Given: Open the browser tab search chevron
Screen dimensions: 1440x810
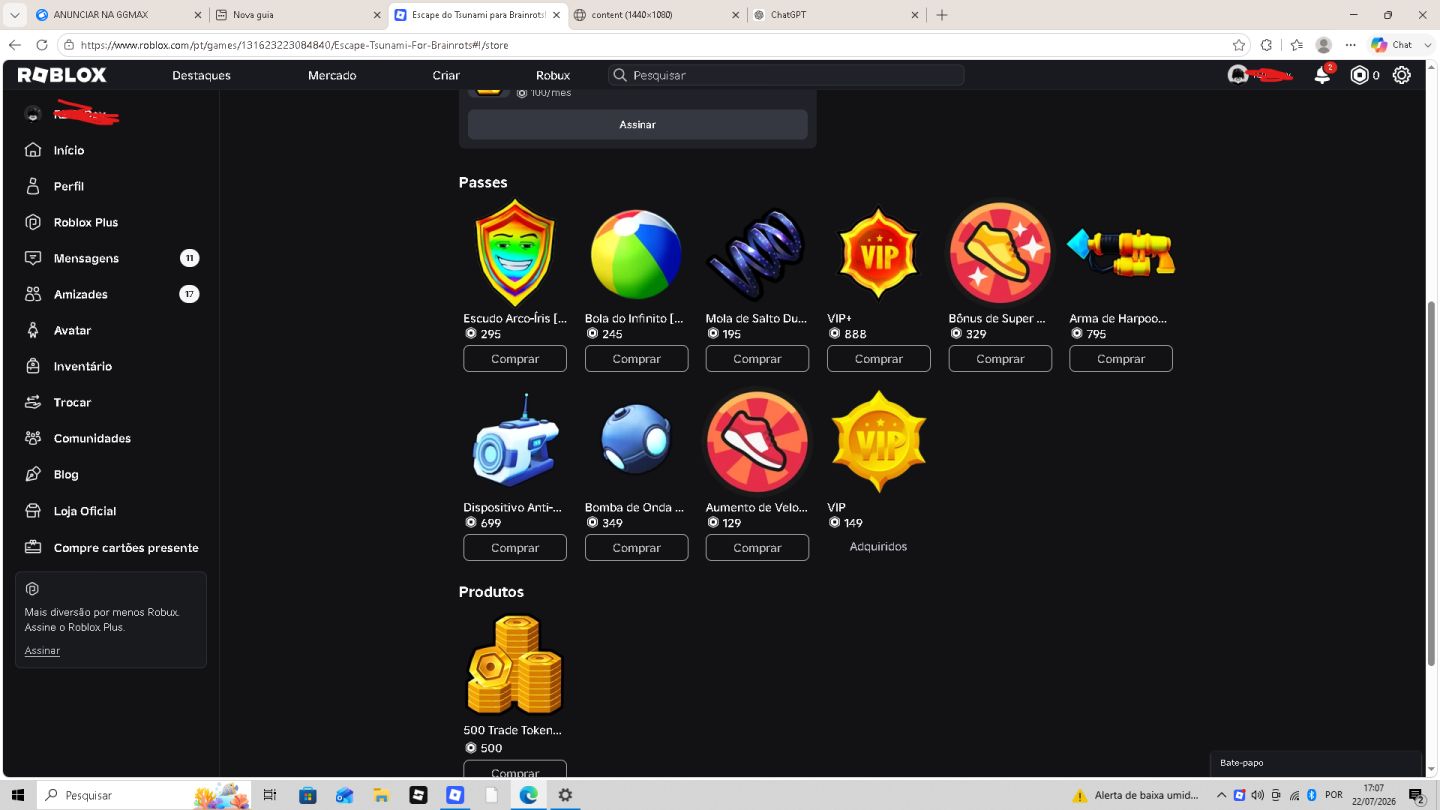Looking at the screenshot, I should tap(14, 15).
